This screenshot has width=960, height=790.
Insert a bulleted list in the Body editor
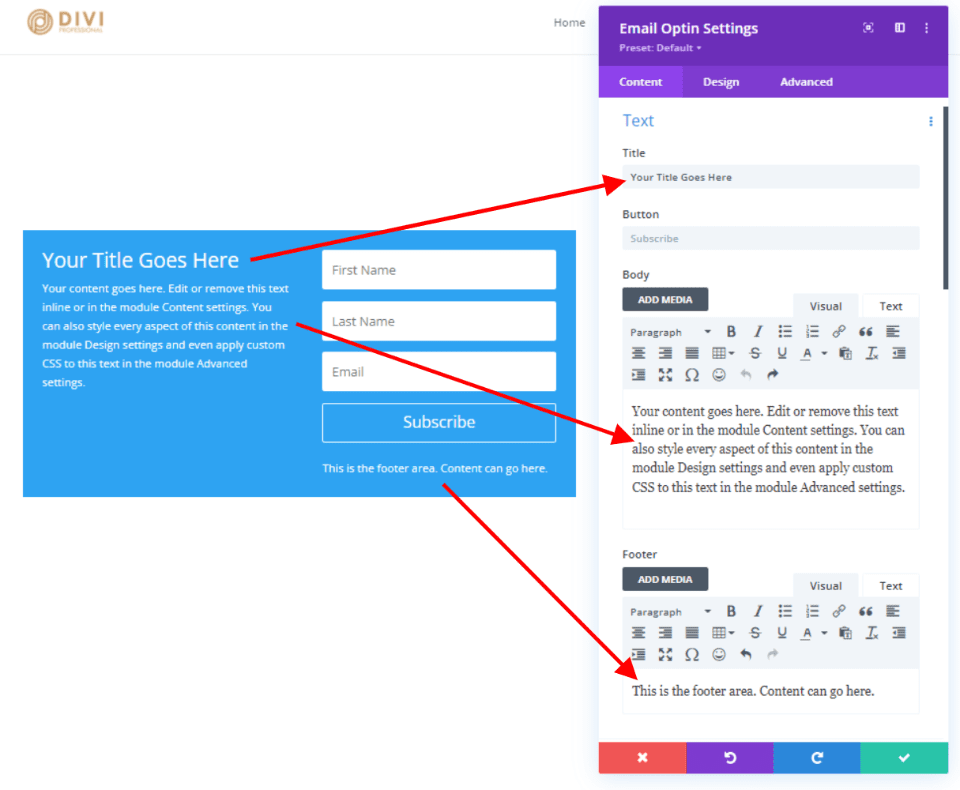coord(785,330)
